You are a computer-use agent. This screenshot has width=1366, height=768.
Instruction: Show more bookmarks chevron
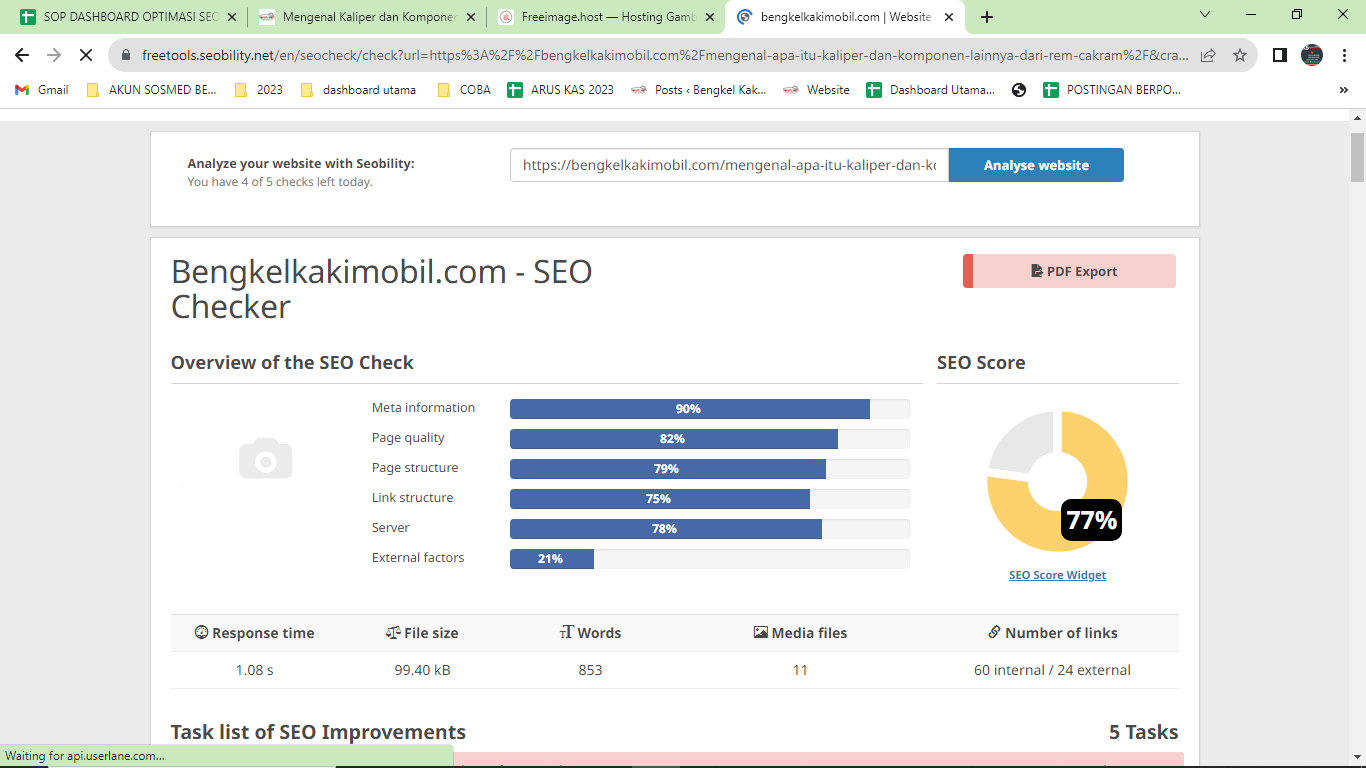click(1344, 90)
